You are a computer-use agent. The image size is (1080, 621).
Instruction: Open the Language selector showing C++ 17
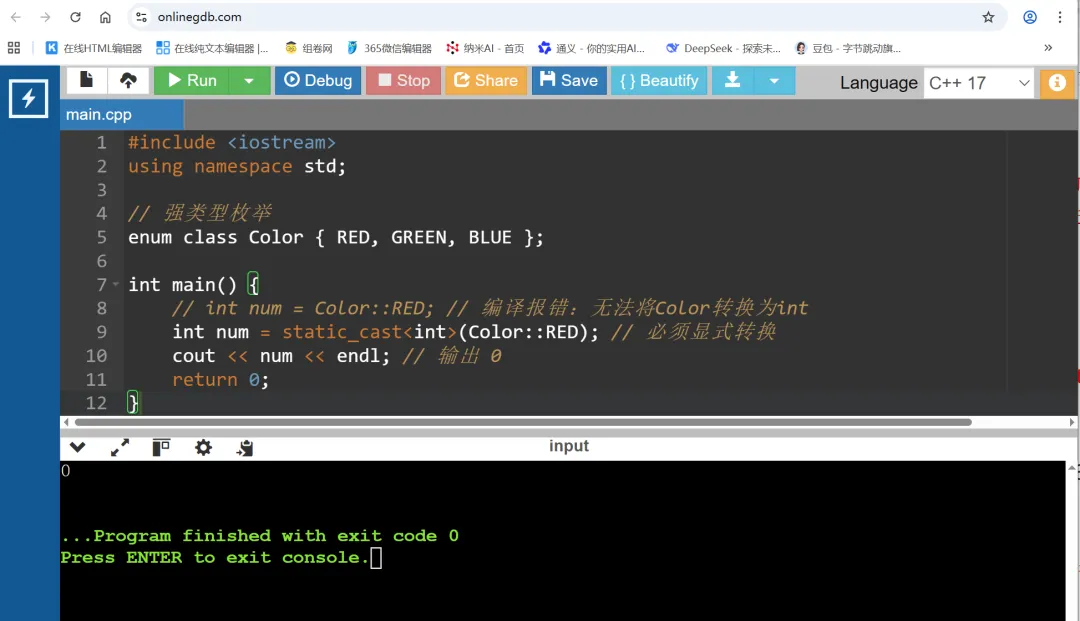tap(978, 83)
